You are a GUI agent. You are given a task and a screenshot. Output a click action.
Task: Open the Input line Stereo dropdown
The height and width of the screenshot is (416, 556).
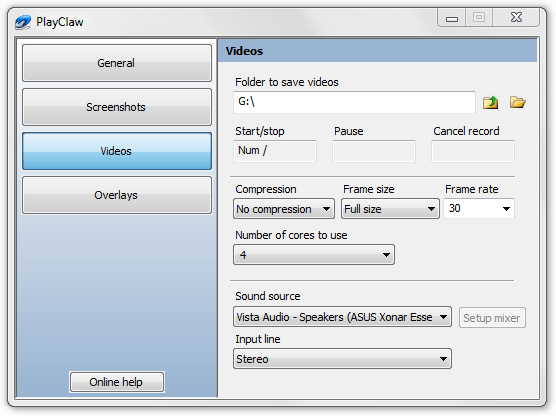pyautogui.click(x=342, y=359)
